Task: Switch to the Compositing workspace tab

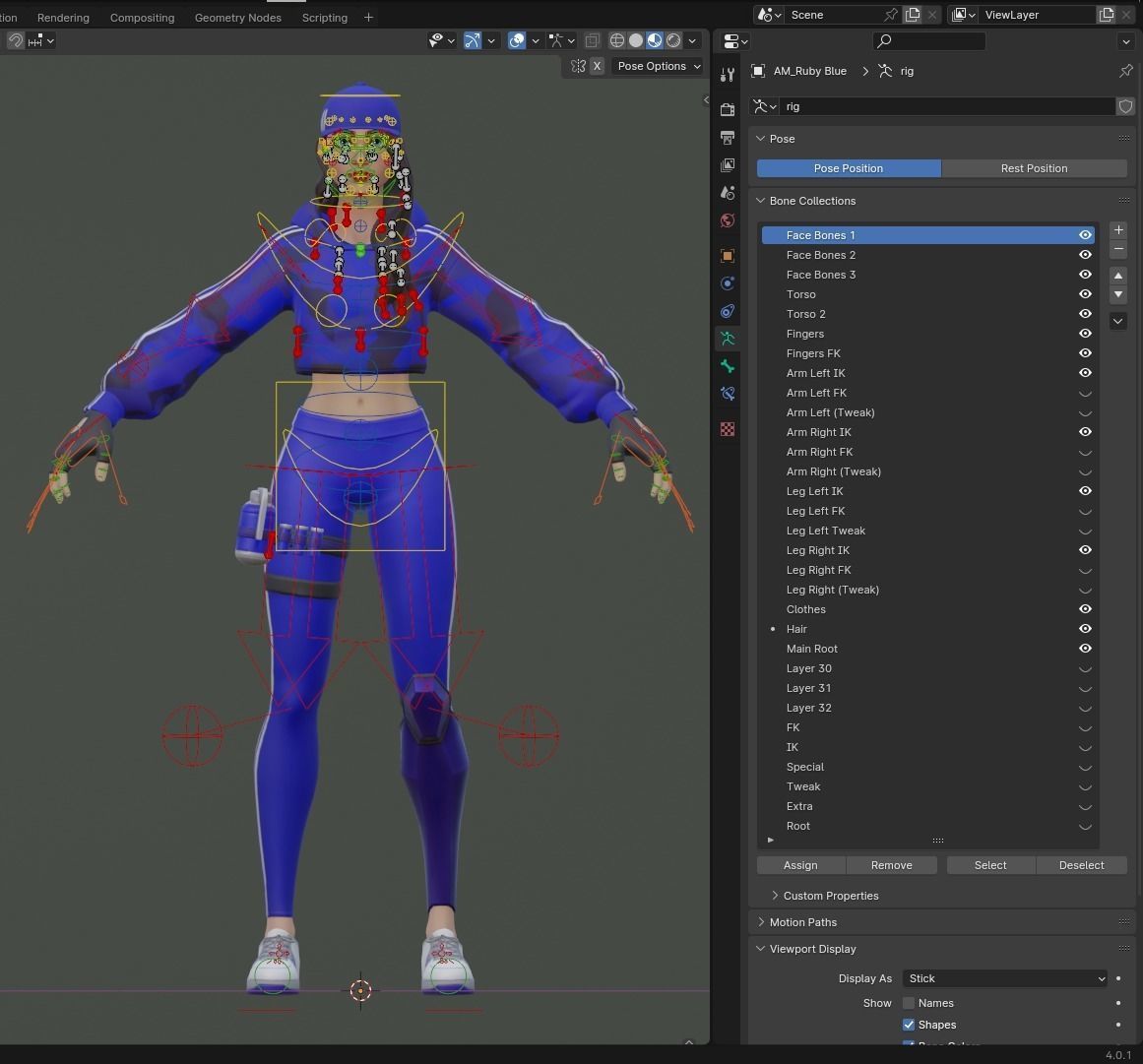Action: point(142,18)
